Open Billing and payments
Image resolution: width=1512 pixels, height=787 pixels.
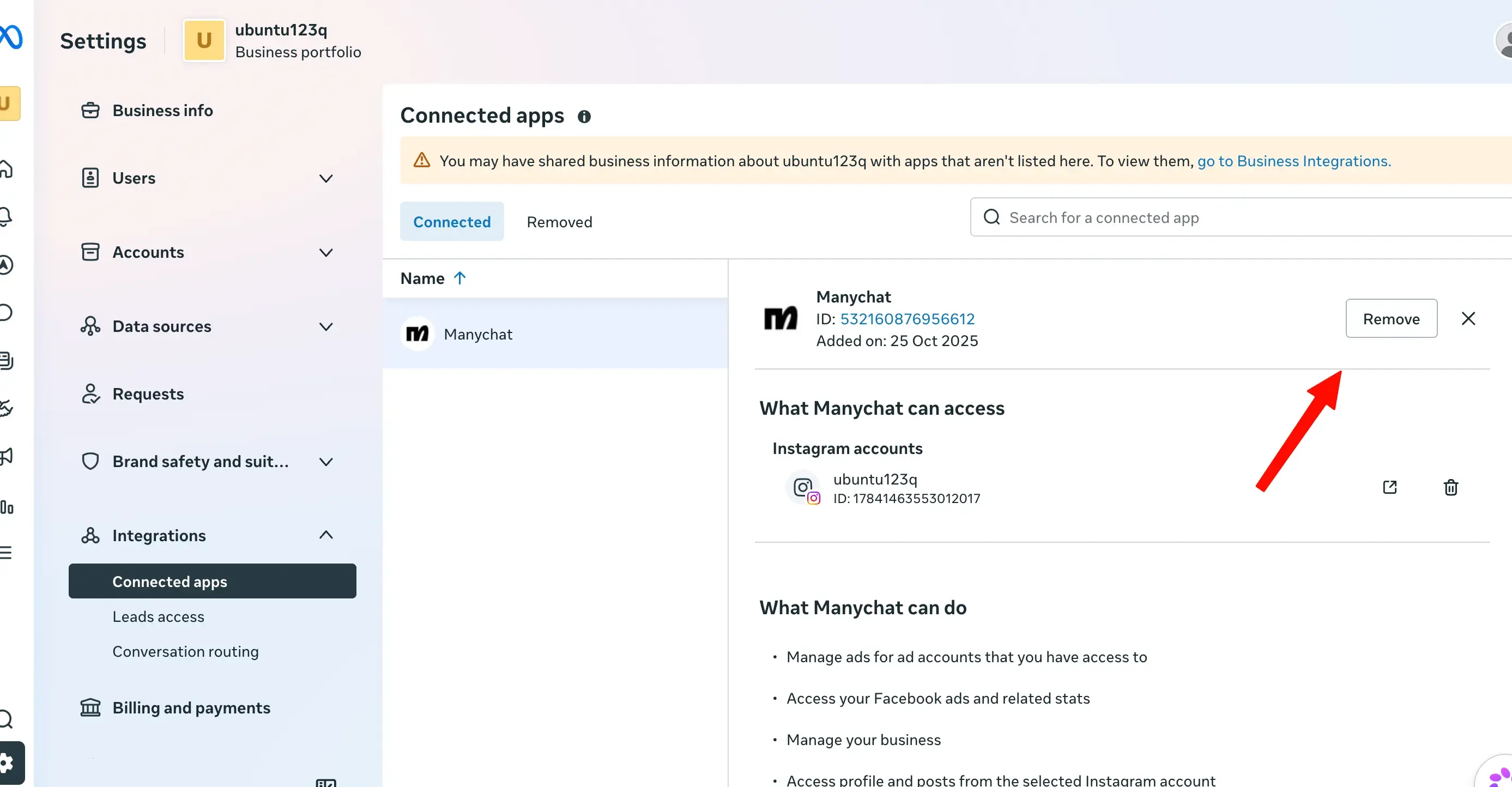pyautogui.click(x=212, y=708)
